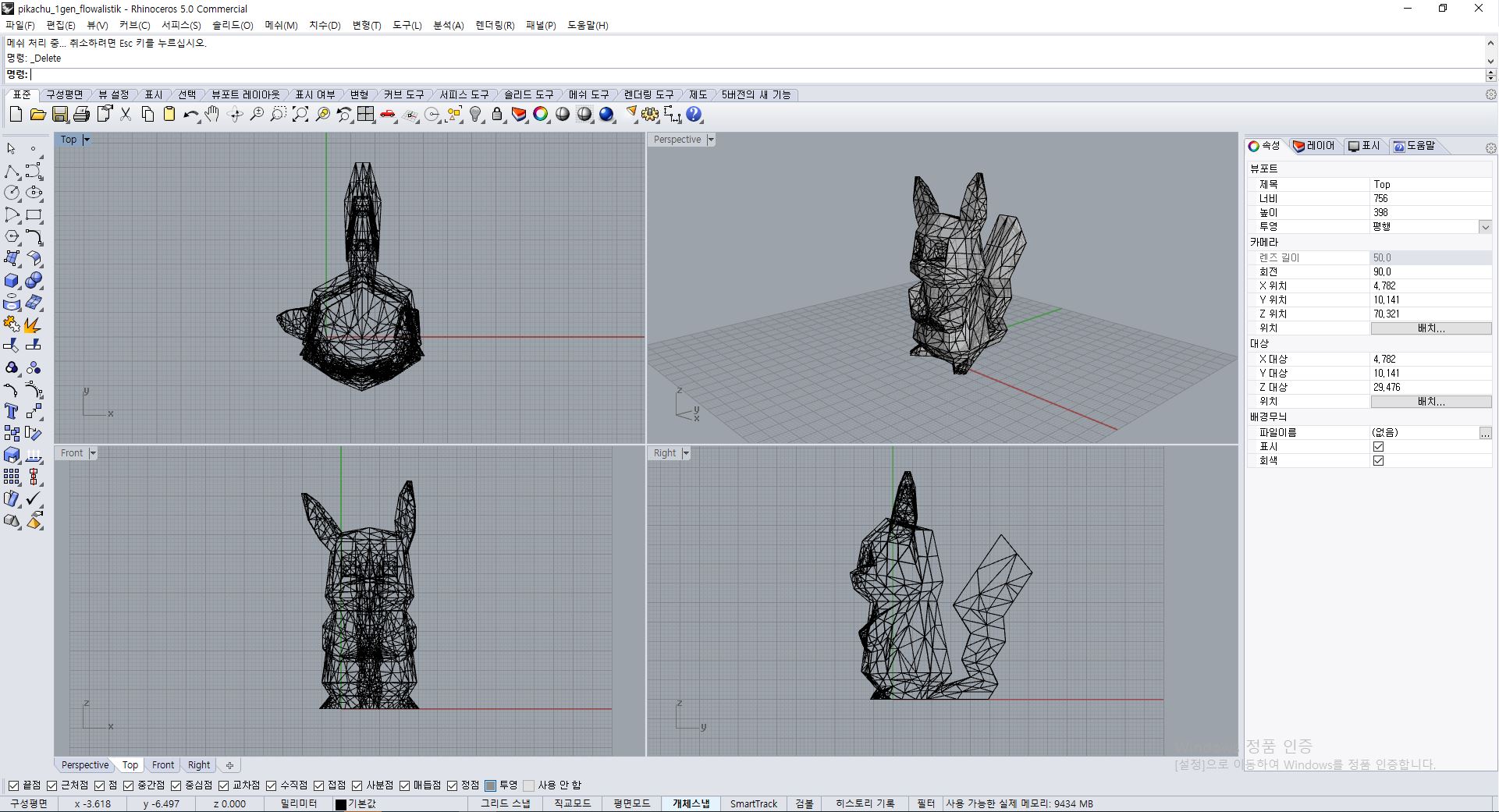Click the X 위치 value 4,782 field
This screenshot has width=1499, height=812.
coord(1431,286)
